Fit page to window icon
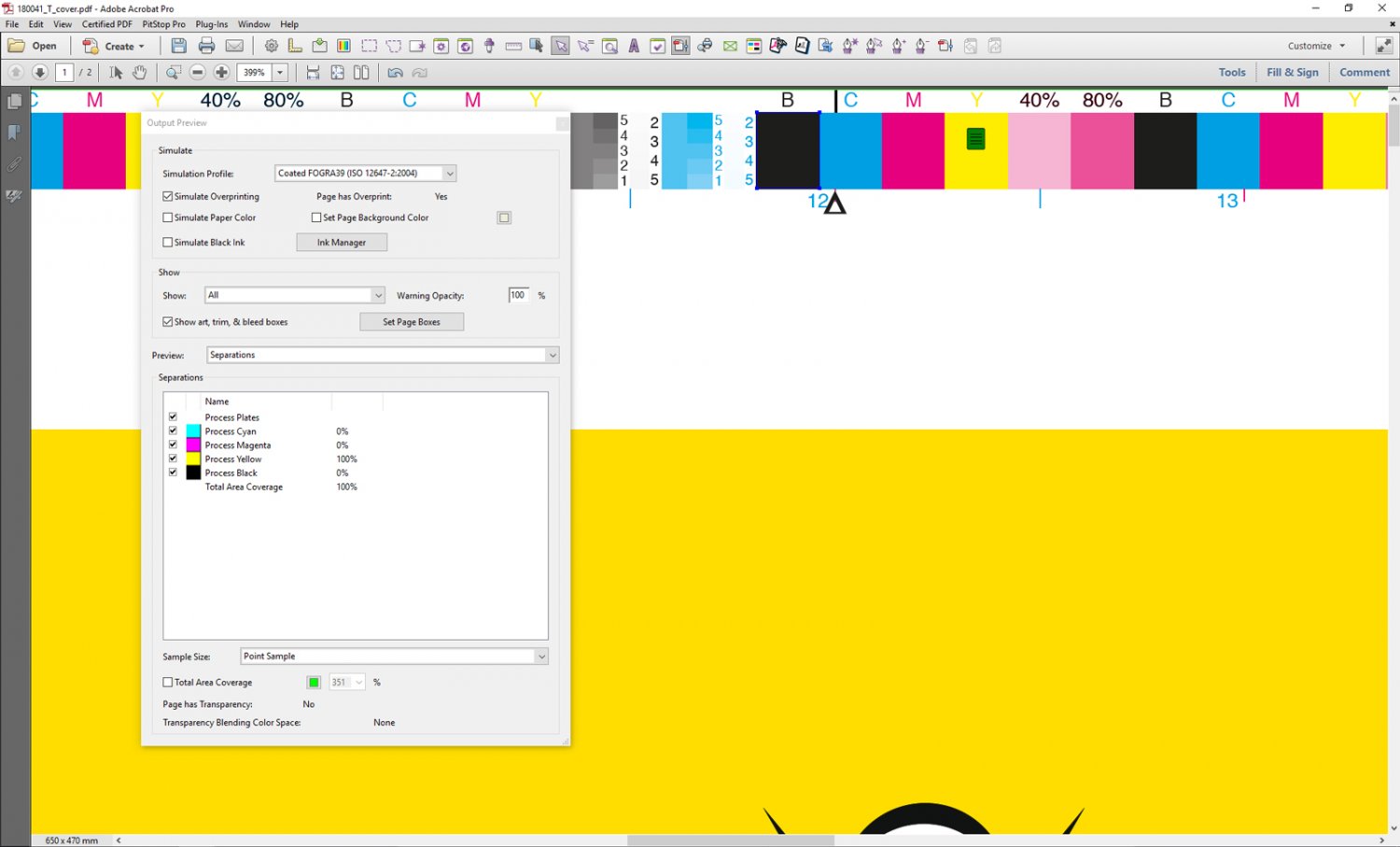Viewport: 1400px width, 847px height. (x=337, y=72)
